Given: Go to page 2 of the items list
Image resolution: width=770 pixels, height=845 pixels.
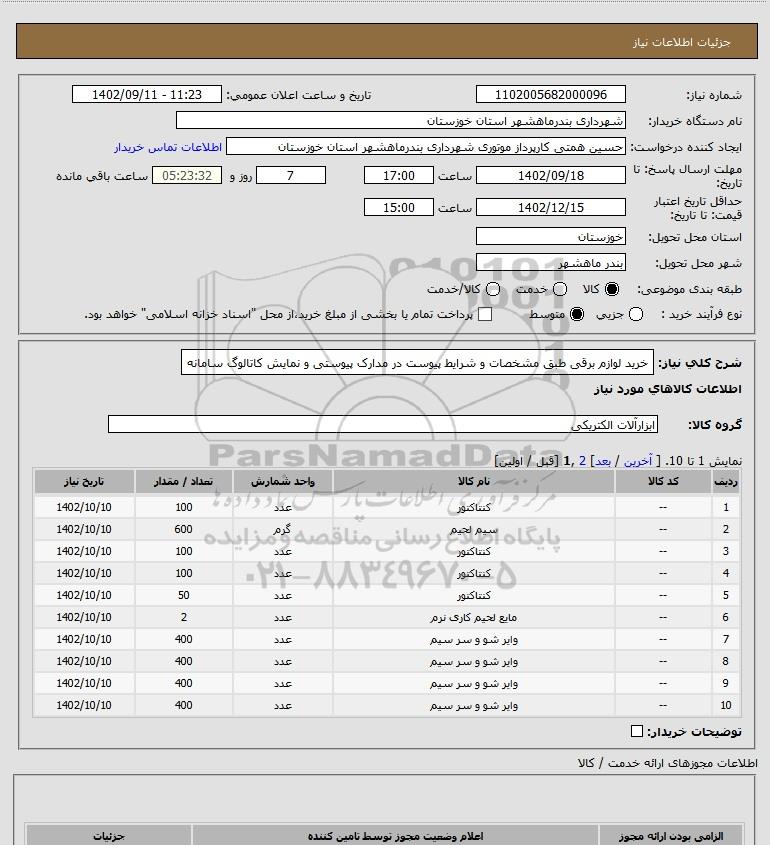Looking at the screenshot, I should [582, 461].
